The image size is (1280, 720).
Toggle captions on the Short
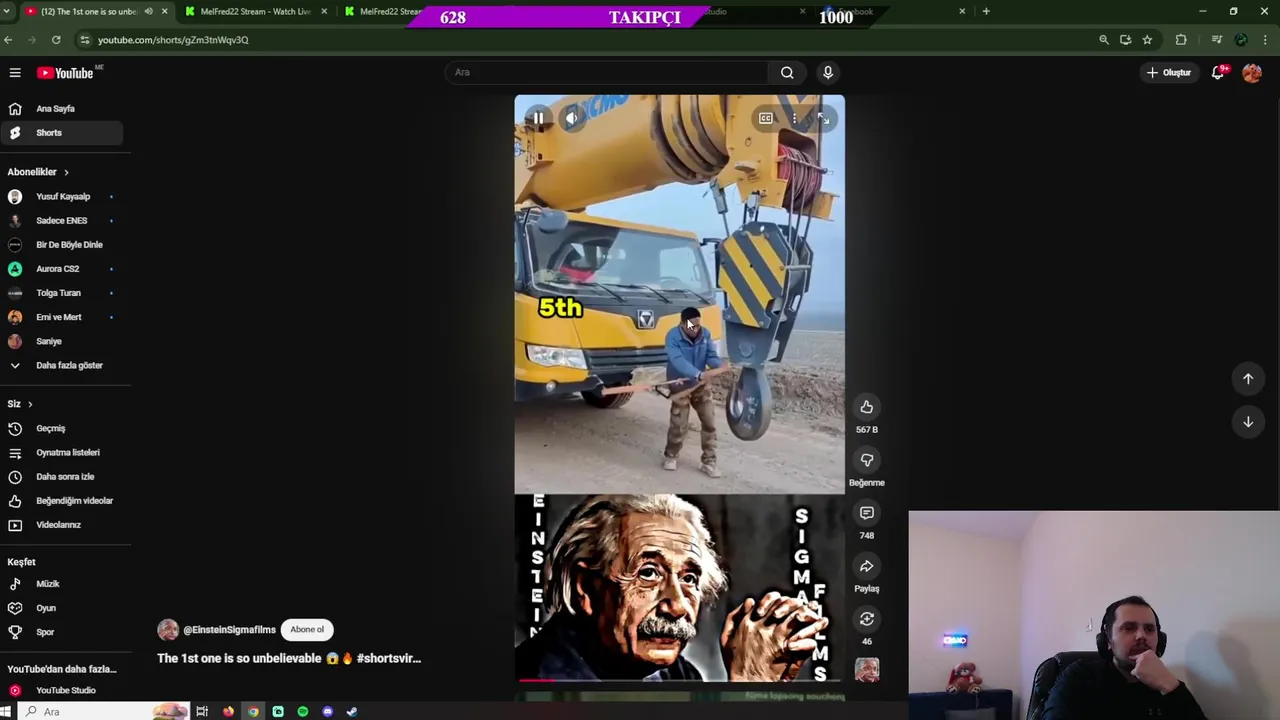click(765, 118)
